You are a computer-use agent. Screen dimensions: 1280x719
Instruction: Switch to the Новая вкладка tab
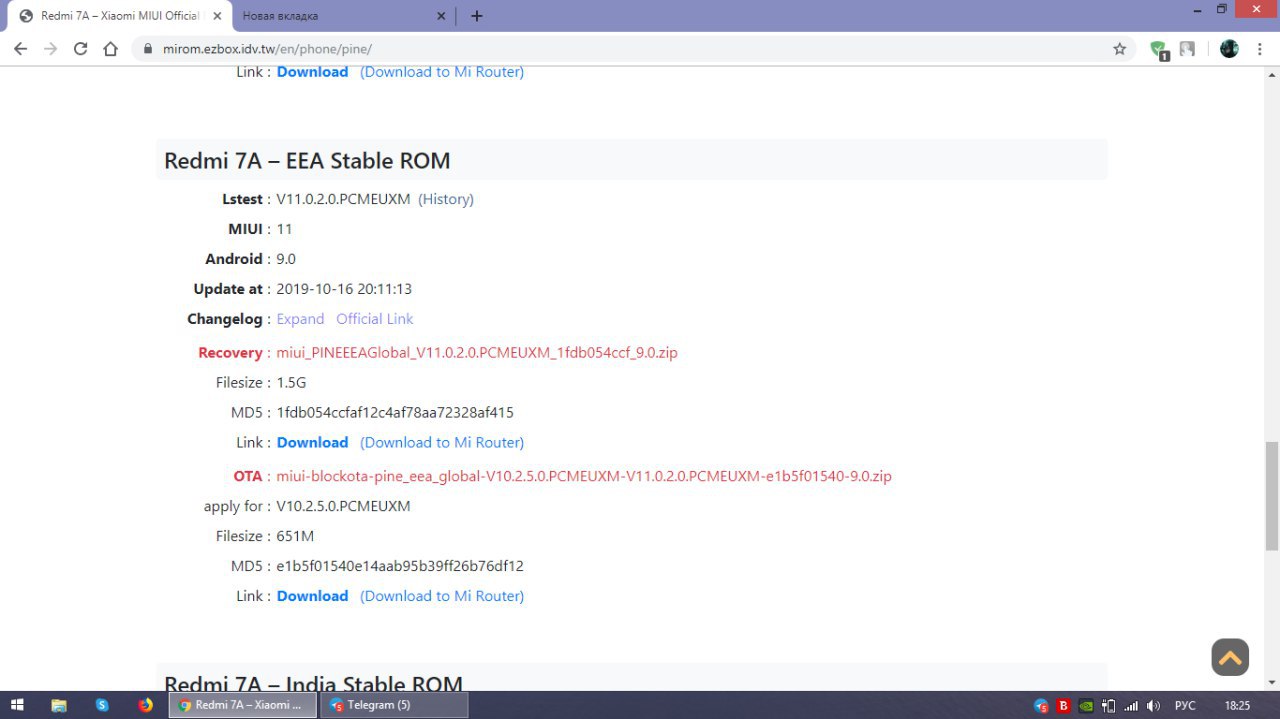(x=345, y=16)
